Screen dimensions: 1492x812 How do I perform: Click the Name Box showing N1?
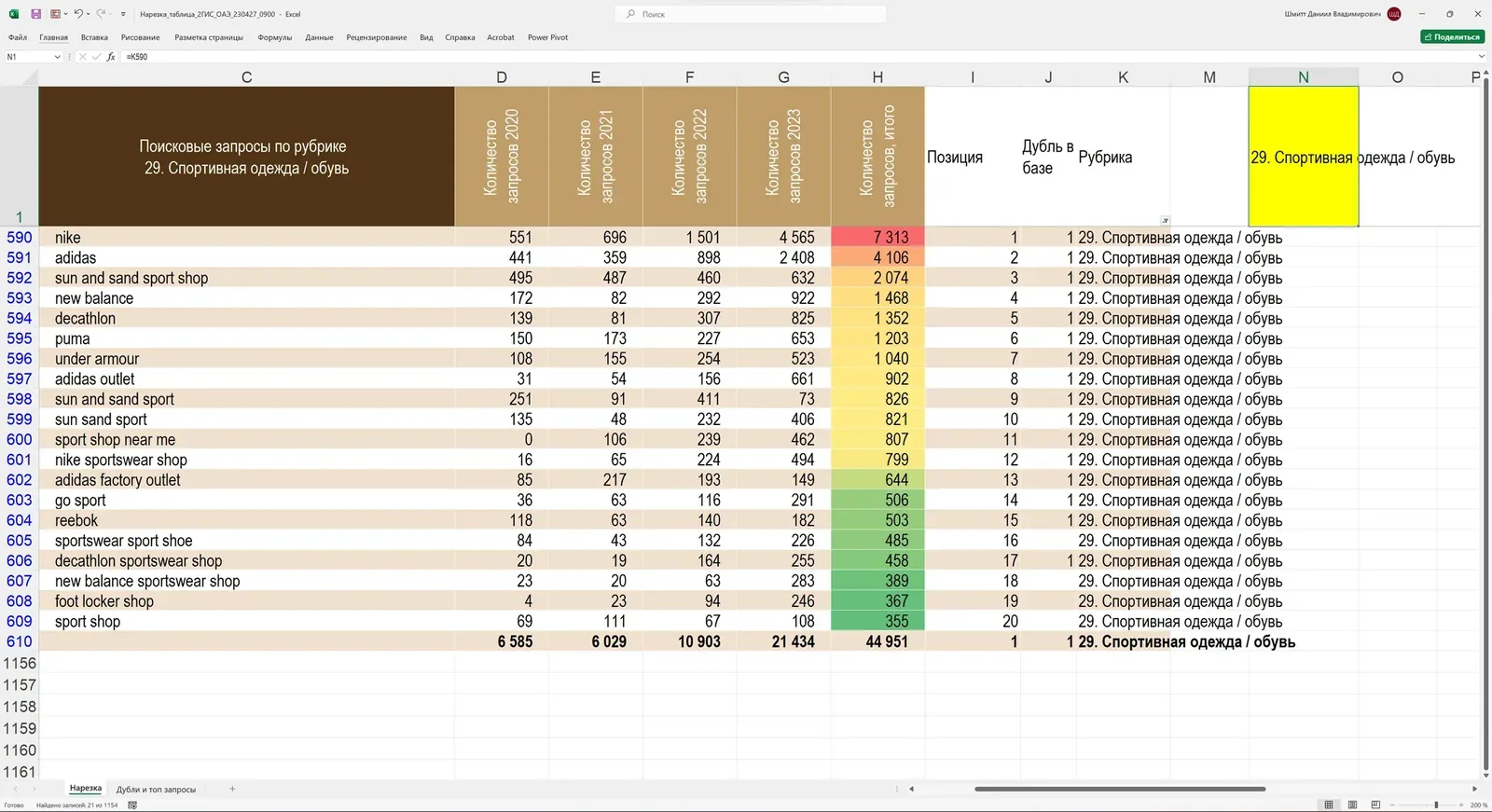tap(28, 57)
